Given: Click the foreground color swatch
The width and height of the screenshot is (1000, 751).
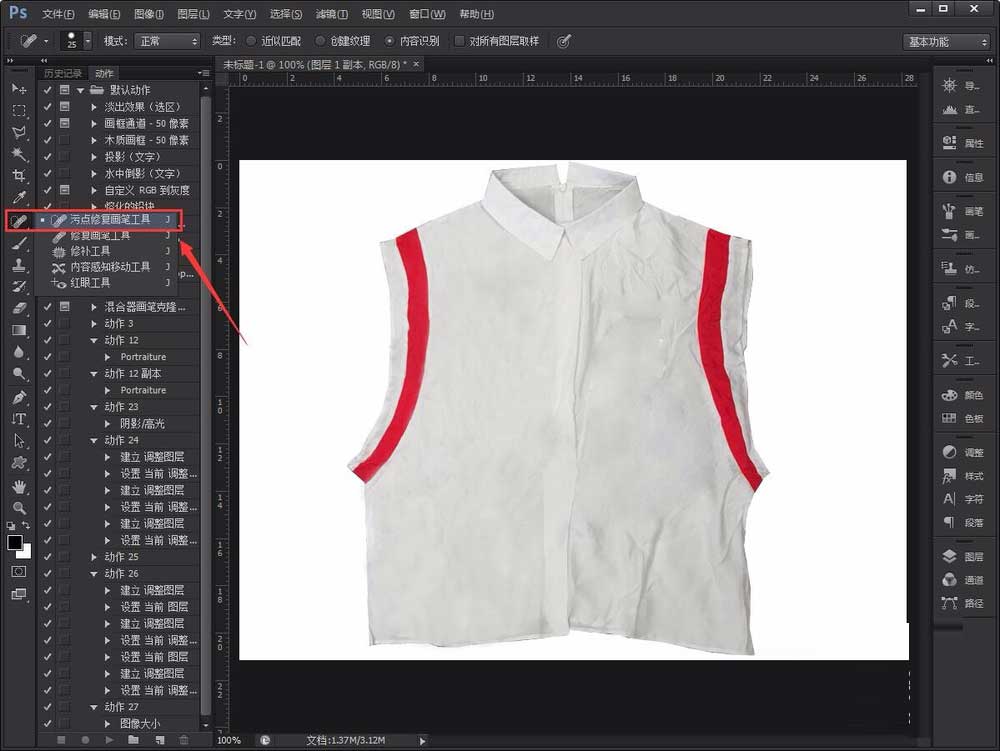Looking at the screenshot, I should click(x=15, y=544).
